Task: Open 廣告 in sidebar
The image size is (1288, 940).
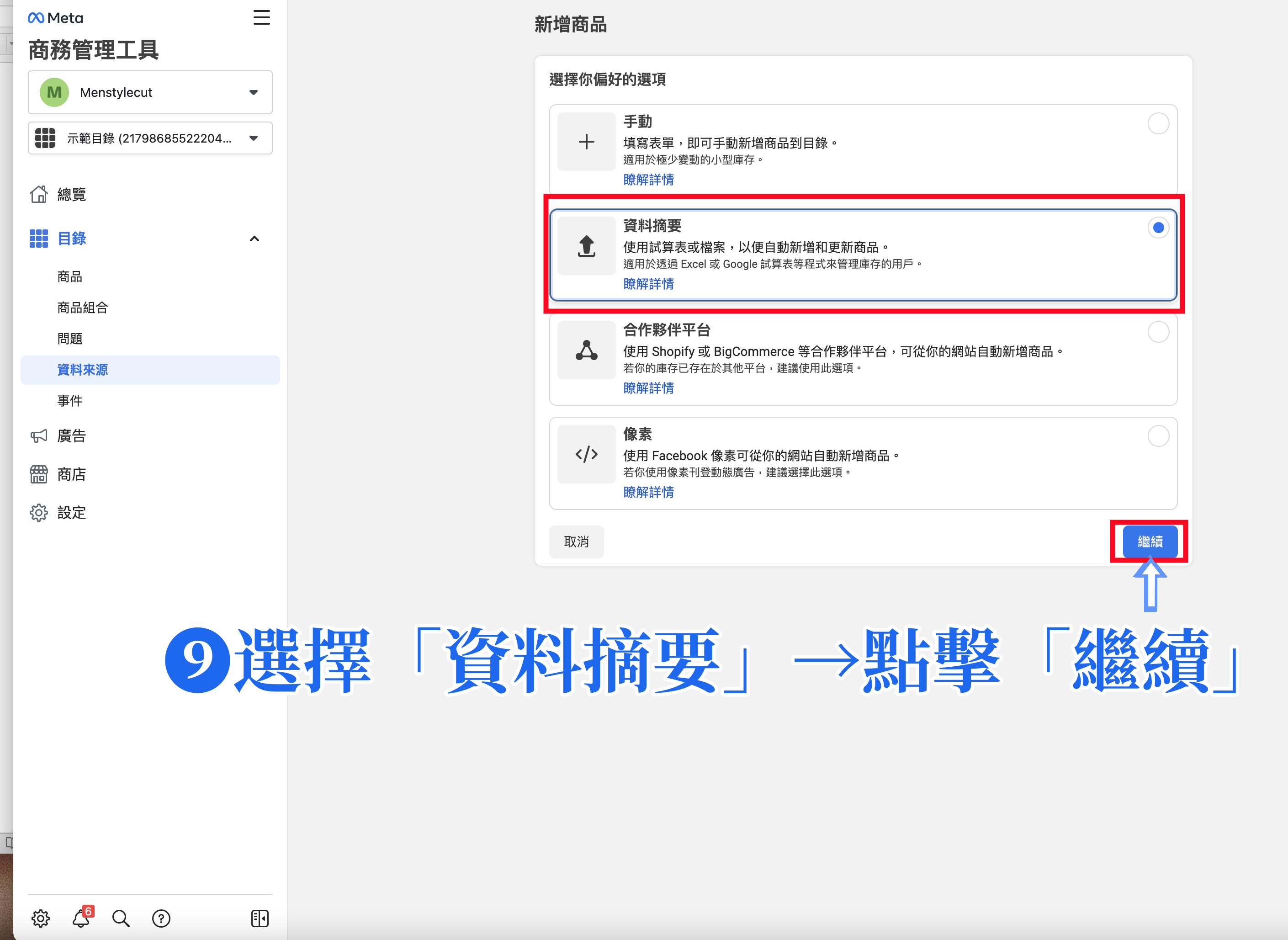Action: (72, 436)
